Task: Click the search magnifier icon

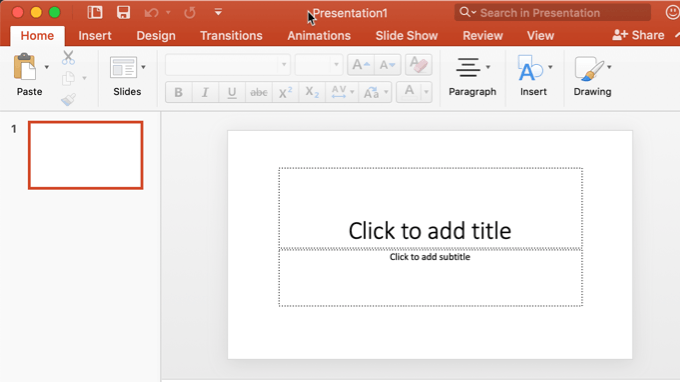Action: 464,12
